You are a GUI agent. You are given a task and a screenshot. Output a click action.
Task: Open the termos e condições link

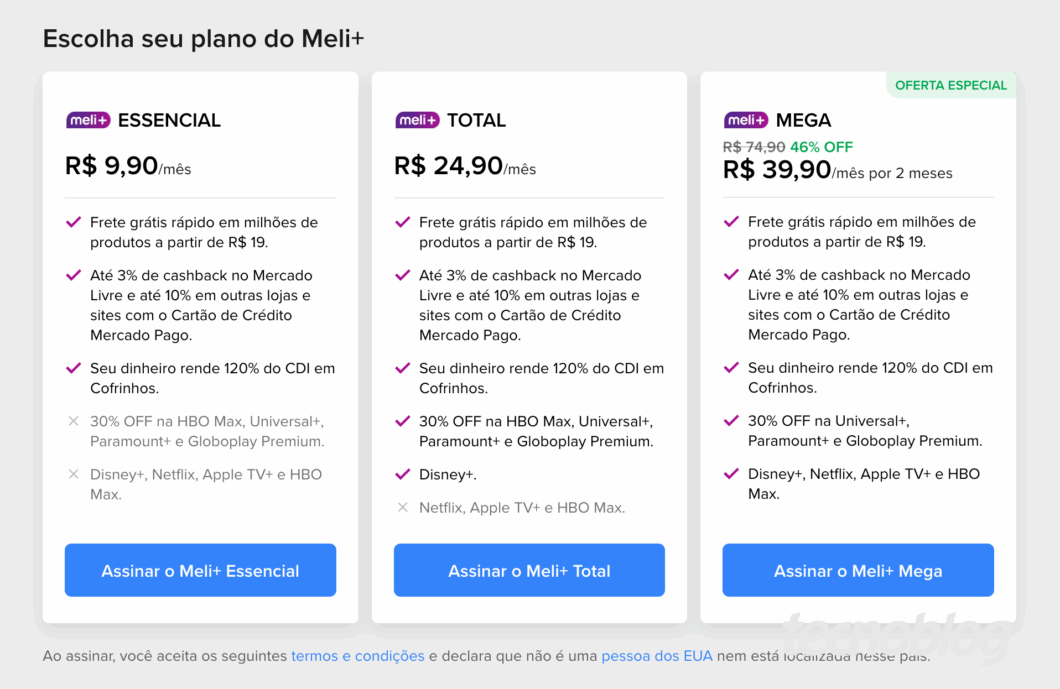click(x=357, y=655)
